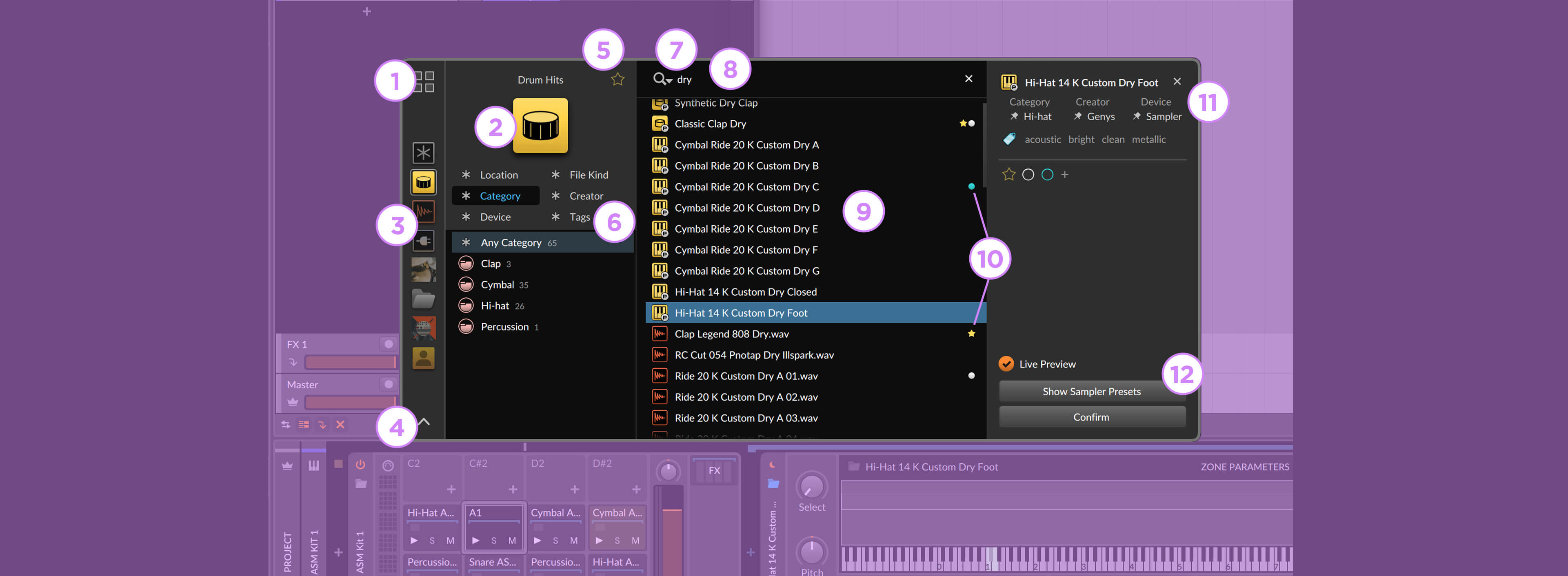Image resolution: width=1568 pixels, height=576 pixels.
Task: Select the Category filter tab
Action: click(499, 195)
